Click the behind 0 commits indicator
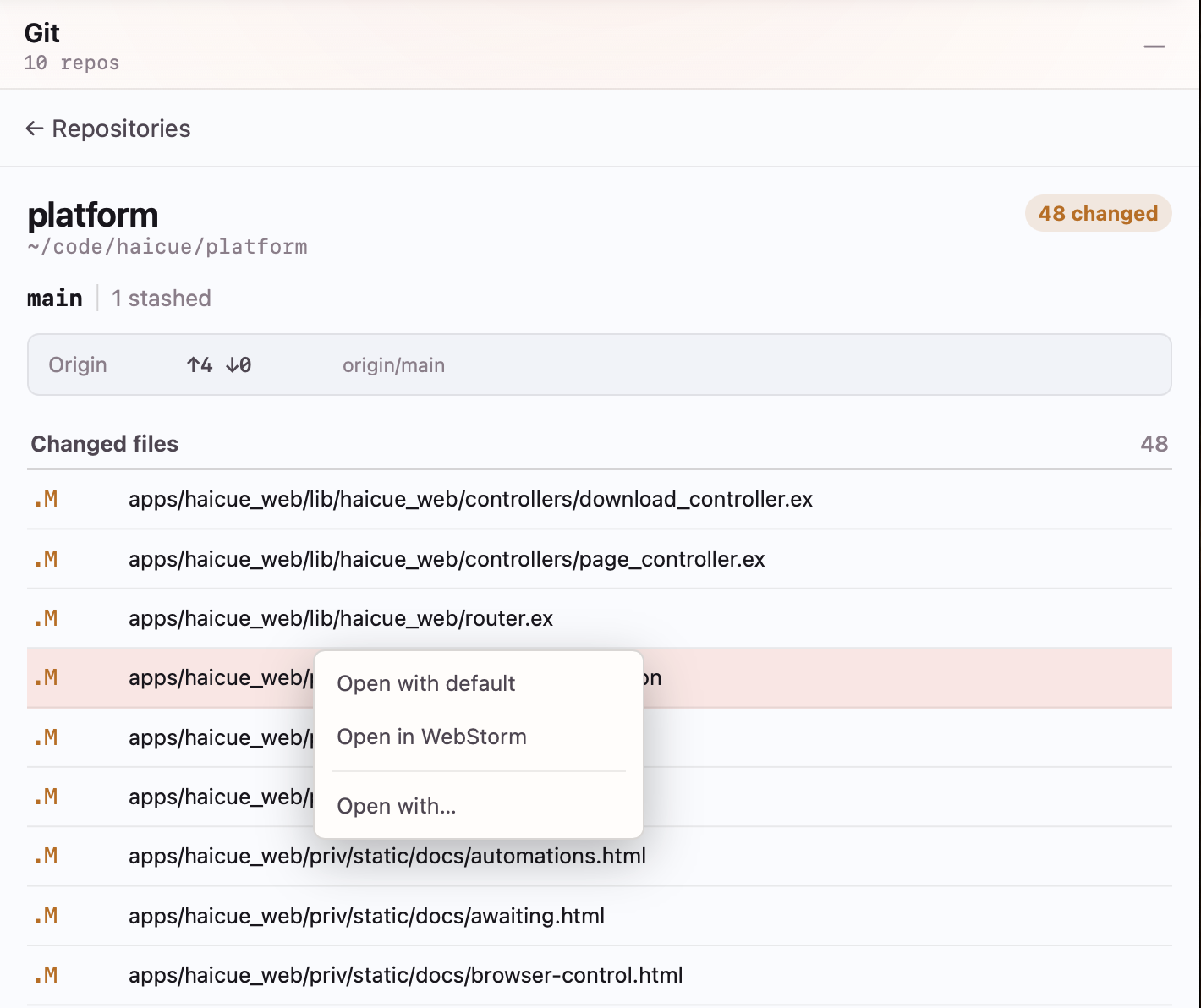The width and height of the screenshot is (1201, 1008). [x=239, y=365]
